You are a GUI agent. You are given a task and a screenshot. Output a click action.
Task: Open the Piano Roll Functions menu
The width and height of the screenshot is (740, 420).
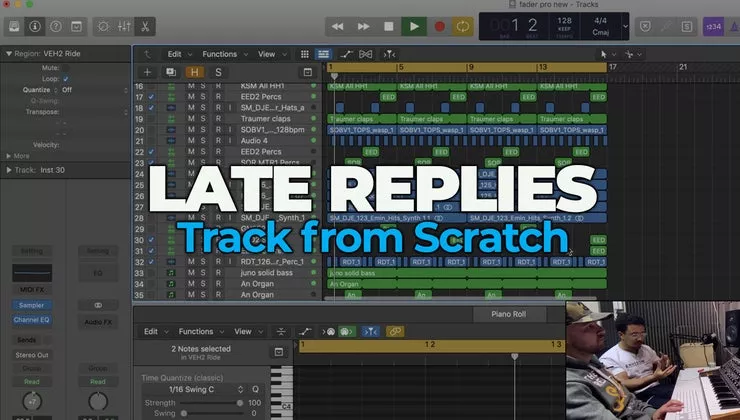(201, 332)
